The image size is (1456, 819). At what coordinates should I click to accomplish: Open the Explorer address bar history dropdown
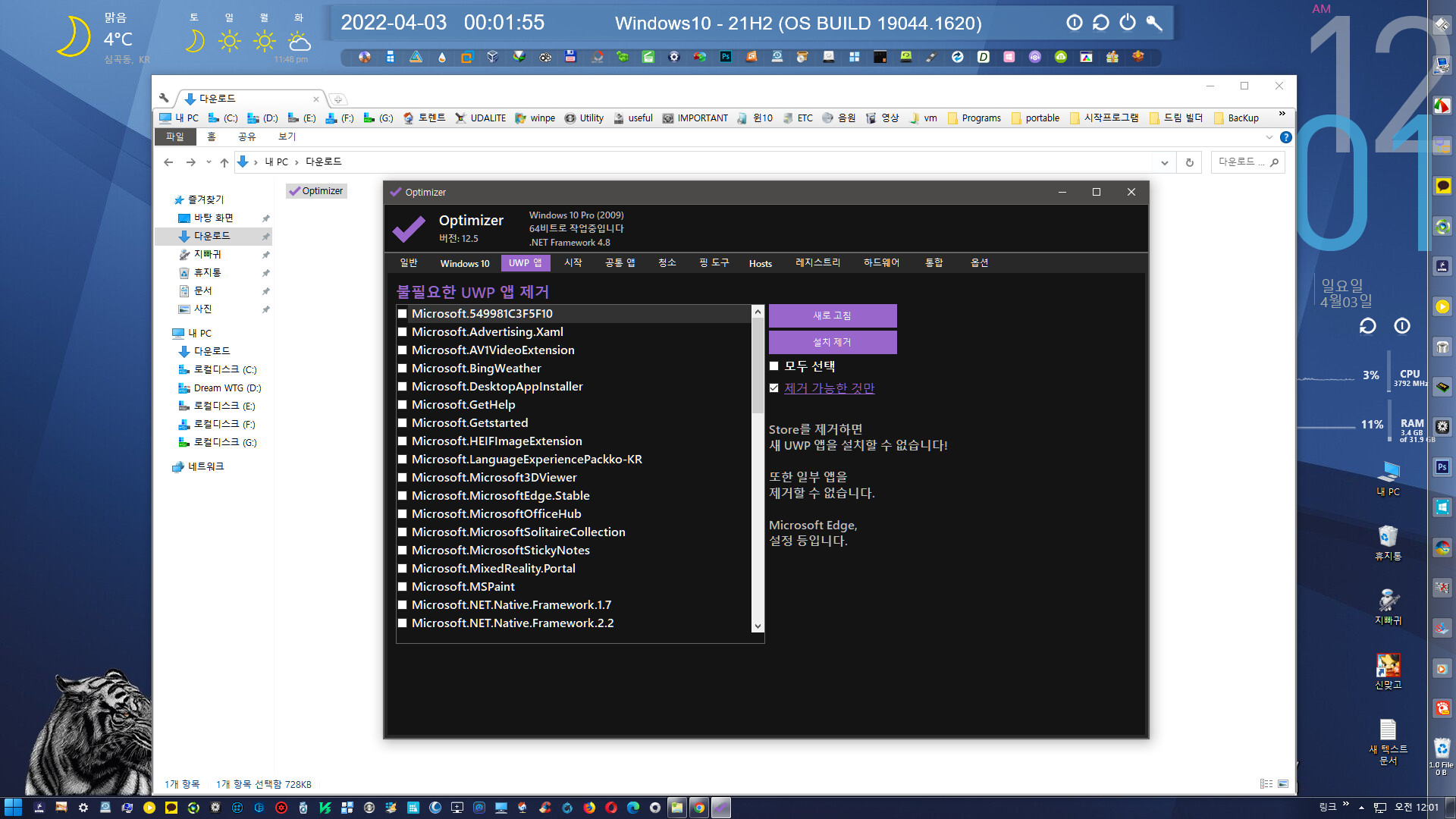pos(1164,162)
